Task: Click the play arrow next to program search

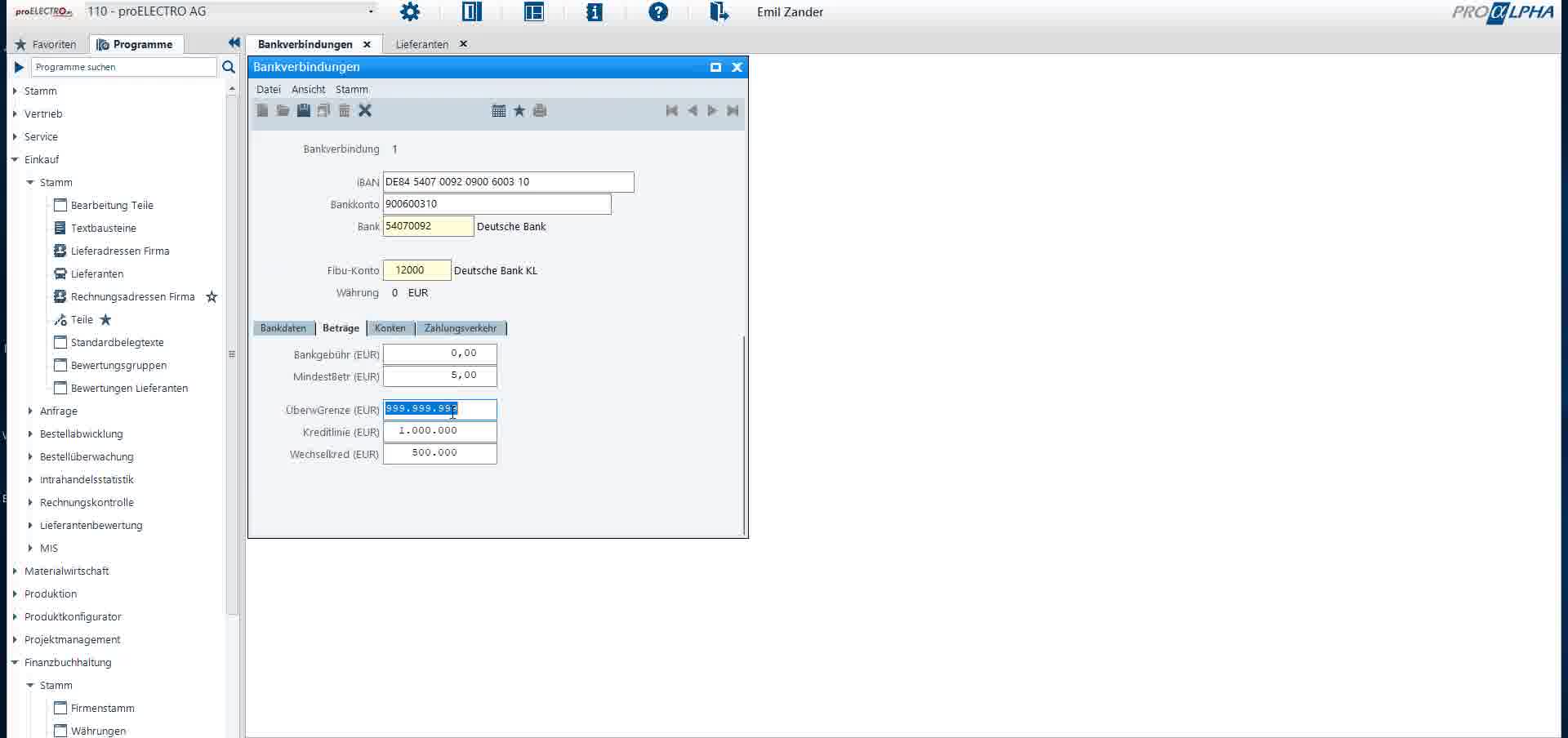Action: tap(19, 67)
